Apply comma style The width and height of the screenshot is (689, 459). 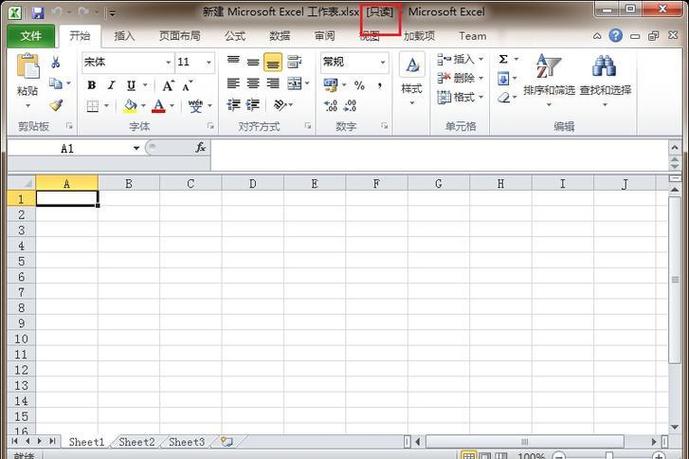[380, 85]
